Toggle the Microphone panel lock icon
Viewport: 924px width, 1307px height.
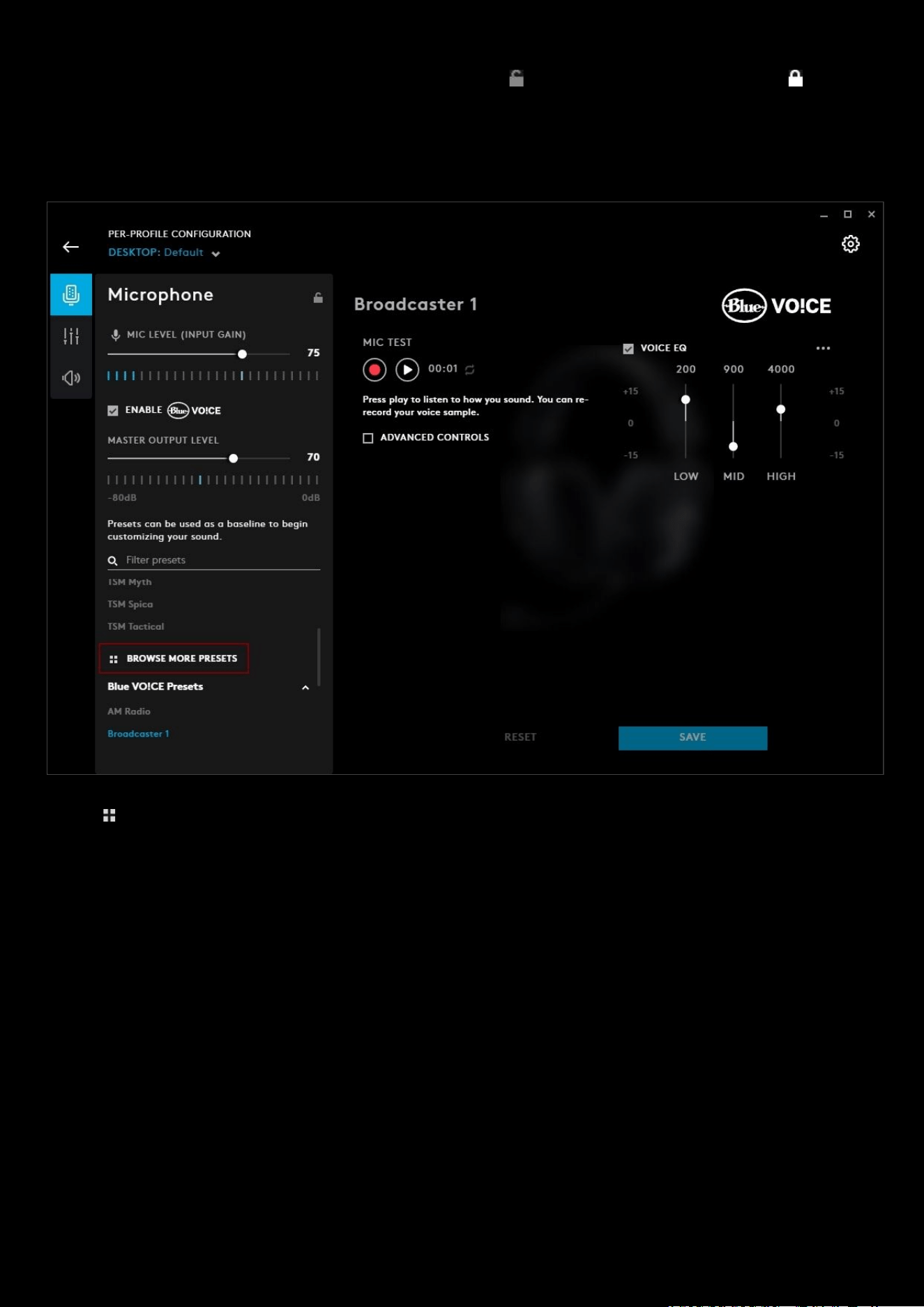pyautogui.click(x=318, y=298)
